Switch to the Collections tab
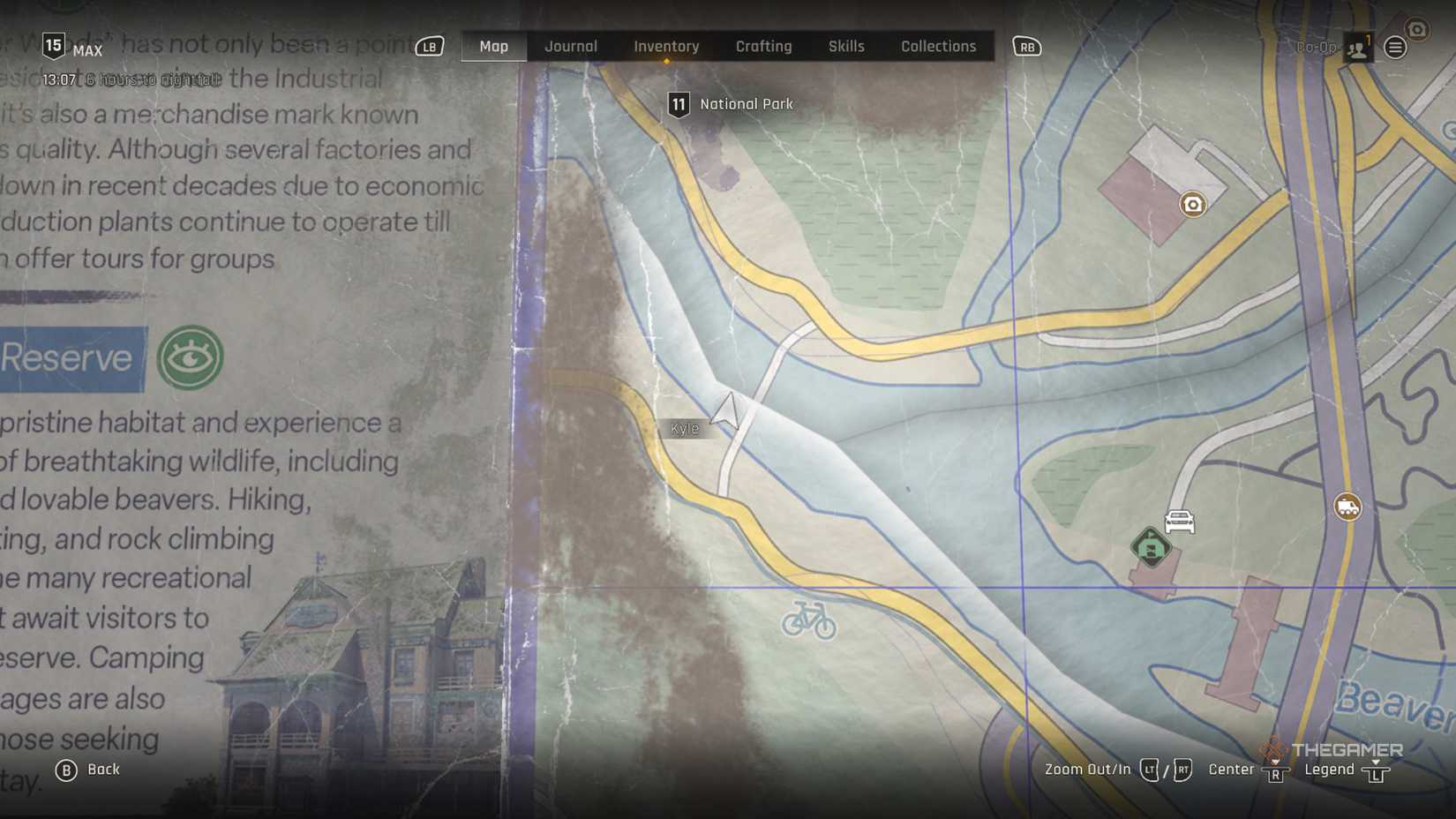This screenshot has height=819, width=1456. (938, 47)
